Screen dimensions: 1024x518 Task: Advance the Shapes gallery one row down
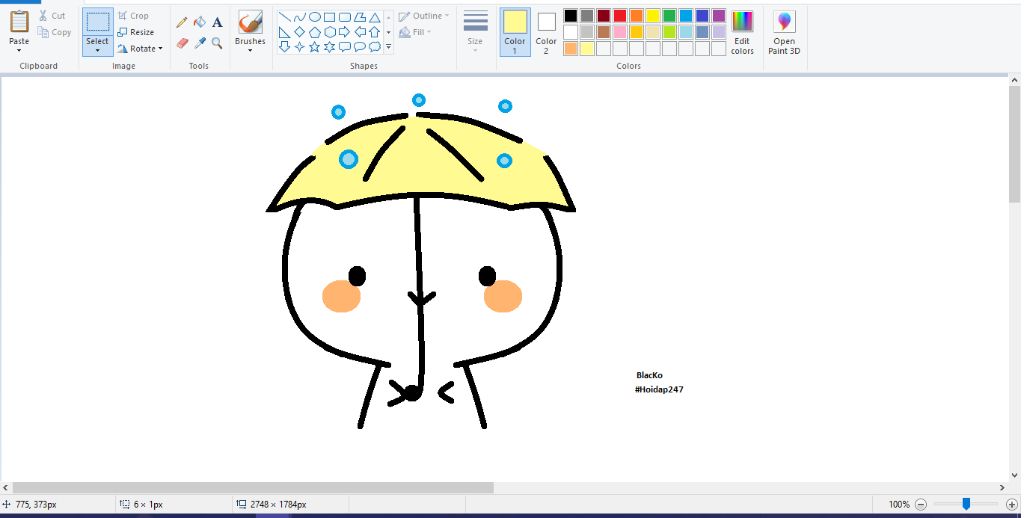coord(389,32)
